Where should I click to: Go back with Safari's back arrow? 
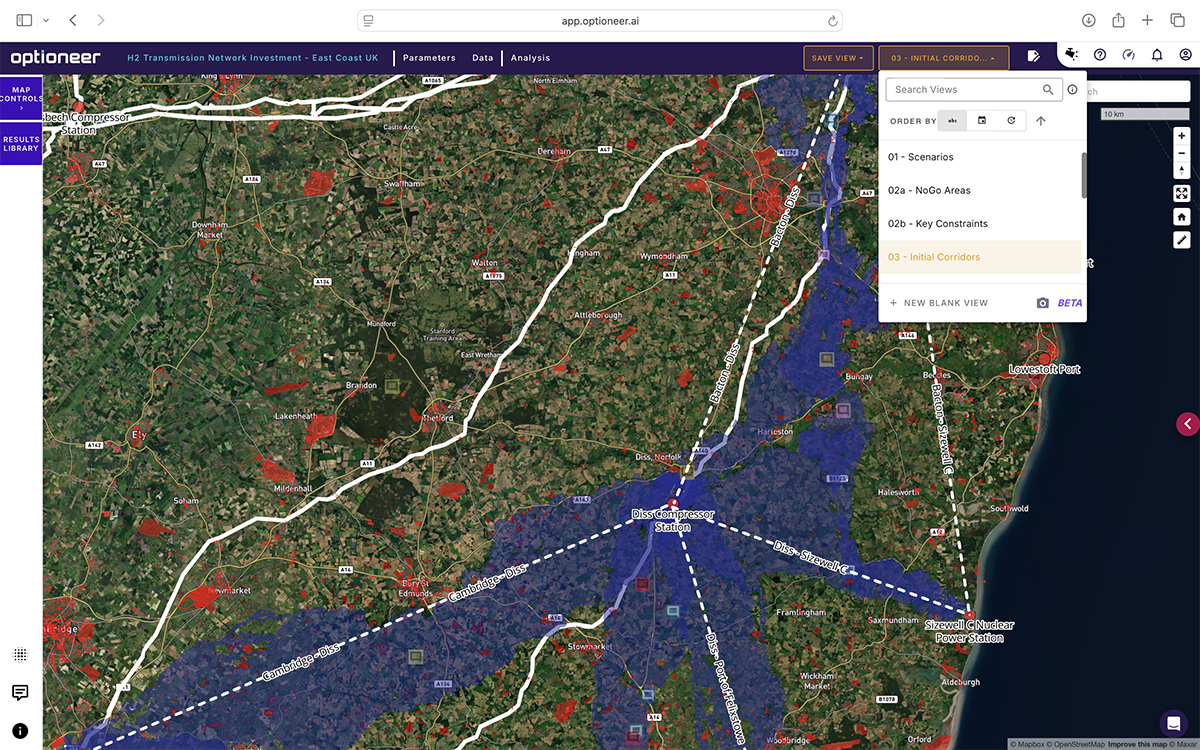(x=73, y=20)
